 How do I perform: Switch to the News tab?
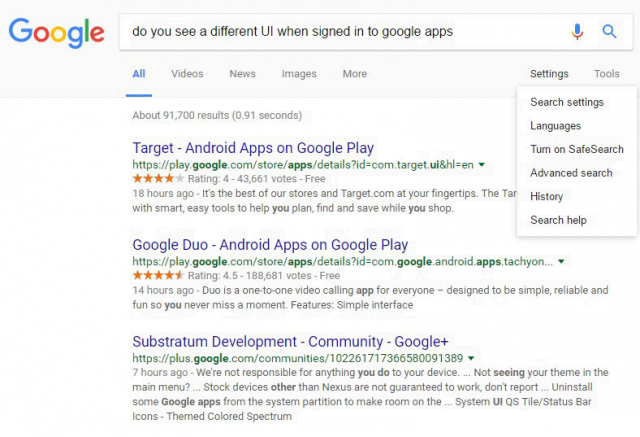click(x=242, y=74)
